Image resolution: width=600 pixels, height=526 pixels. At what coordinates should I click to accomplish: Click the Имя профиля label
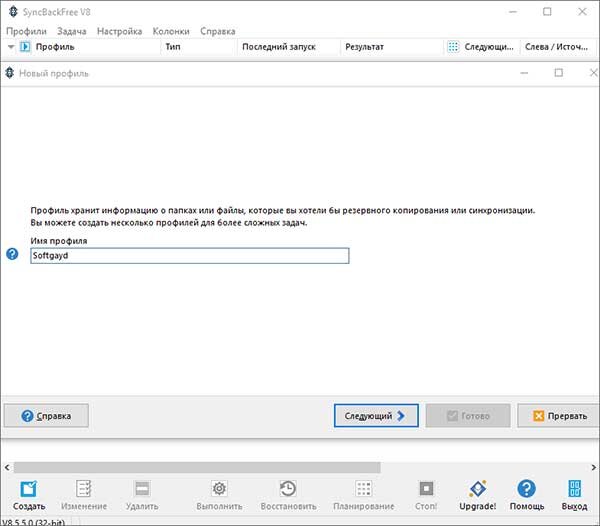pyautogui.click(x=59, y=241)
